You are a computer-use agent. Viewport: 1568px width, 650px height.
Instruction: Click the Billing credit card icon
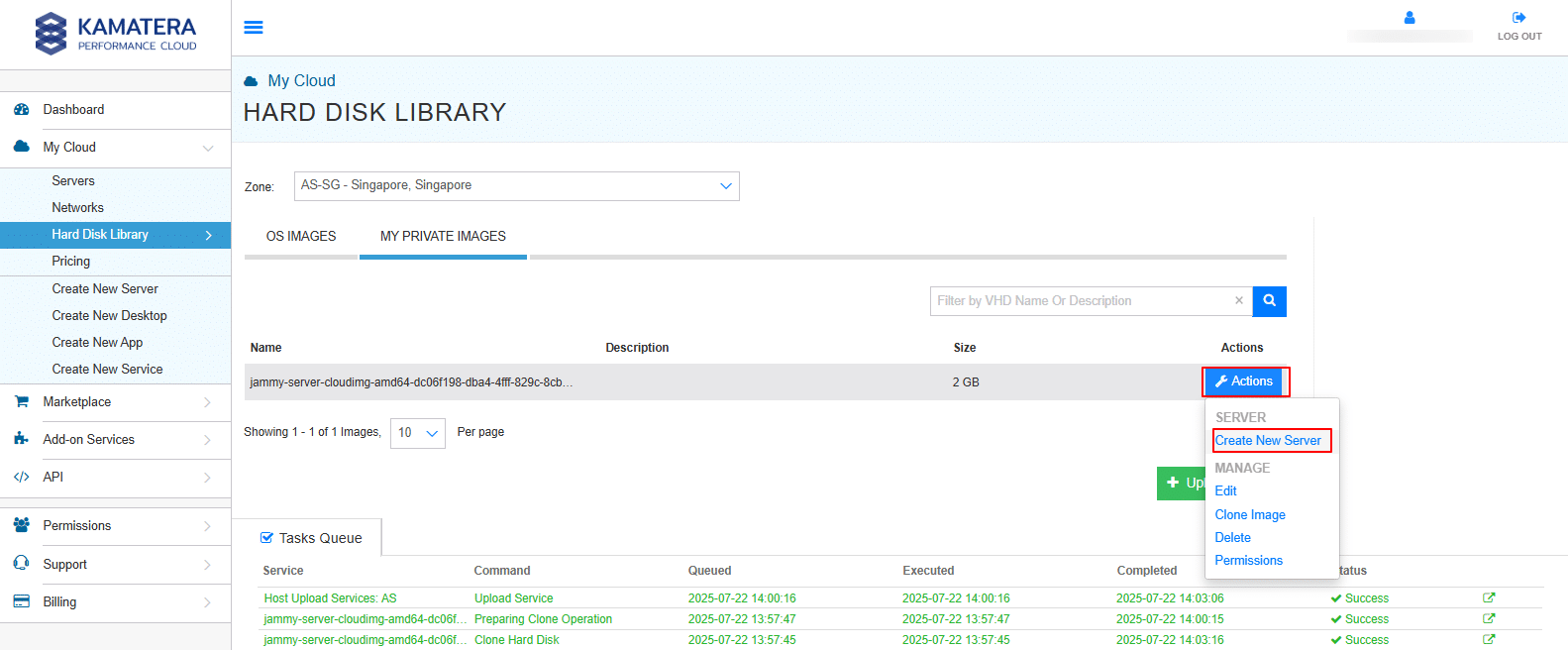(x=22, y=601)
